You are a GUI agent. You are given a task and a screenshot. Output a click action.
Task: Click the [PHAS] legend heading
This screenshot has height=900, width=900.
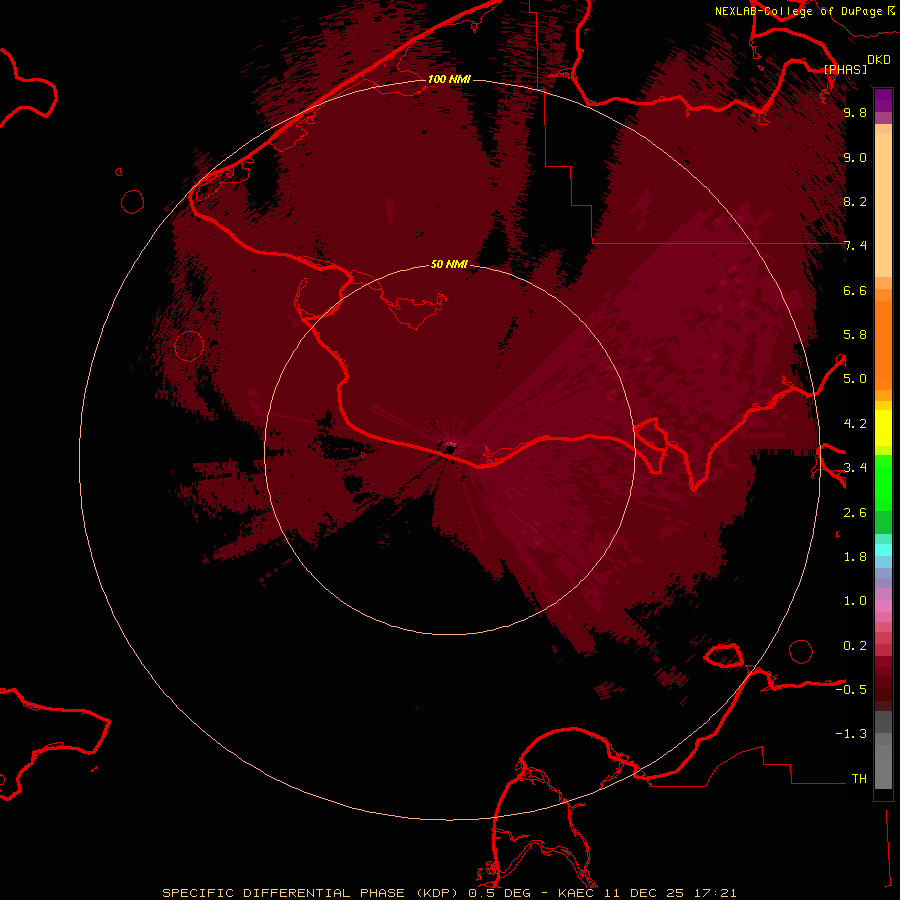coord(845,70)
